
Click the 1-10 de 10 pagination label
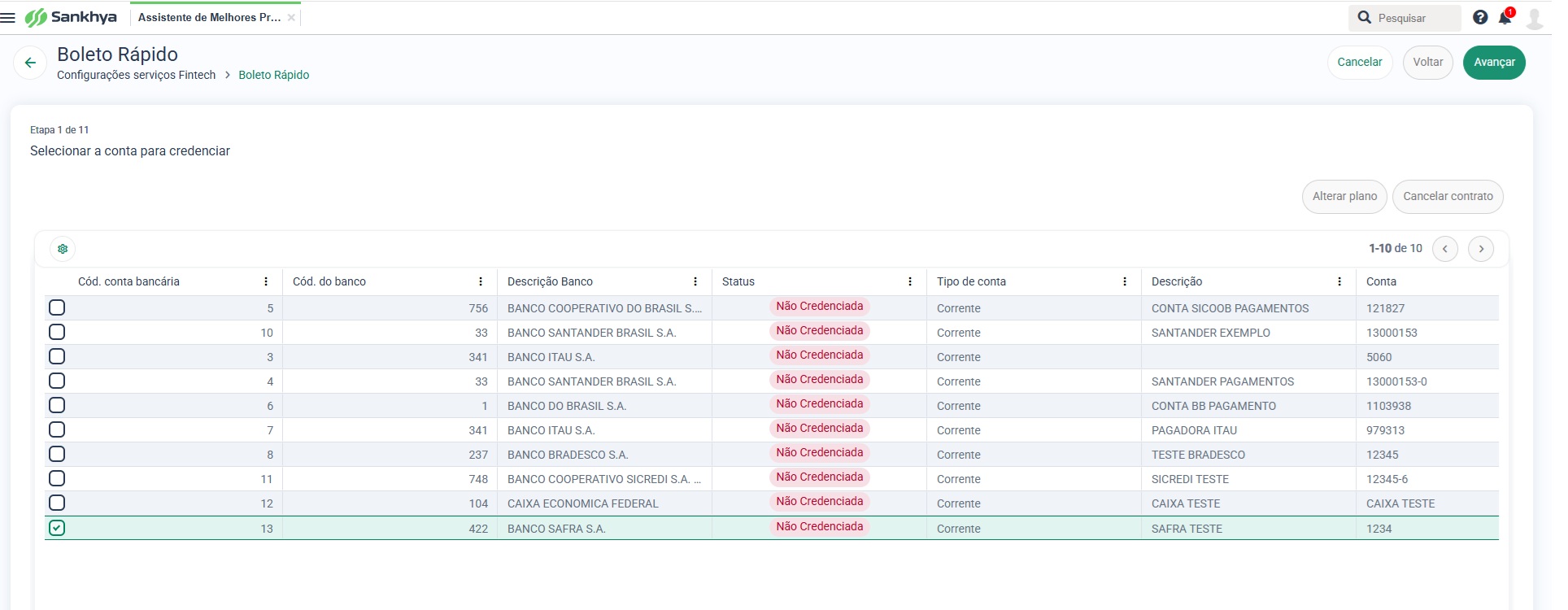click(1396, 249)
